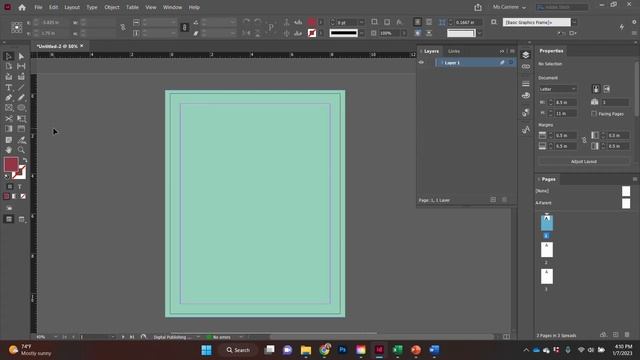Select the Untitled-2 document tab
The height and width of the screenshot is (360, 640).
[57, 46]
